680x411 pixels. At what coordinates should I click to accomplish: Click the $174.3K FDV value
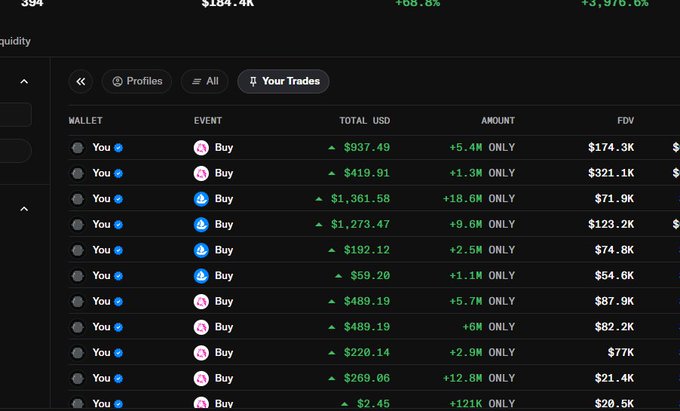611,148
